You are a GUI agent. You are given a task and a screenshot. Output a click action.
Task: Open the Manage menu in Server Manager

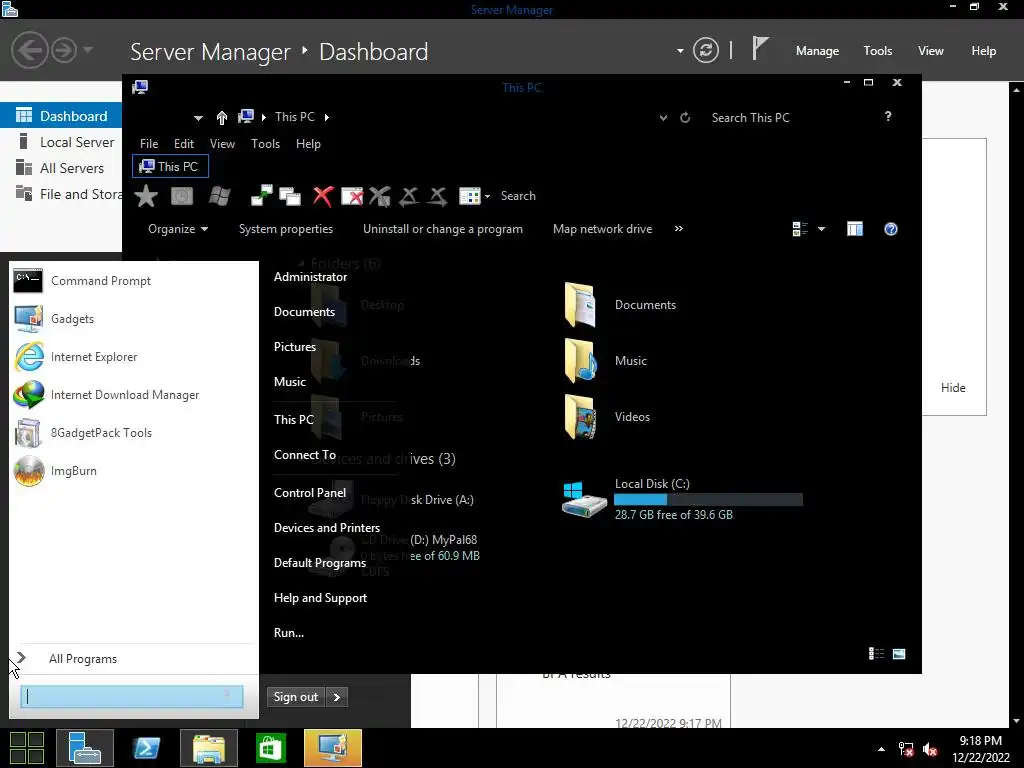[817, 51]
